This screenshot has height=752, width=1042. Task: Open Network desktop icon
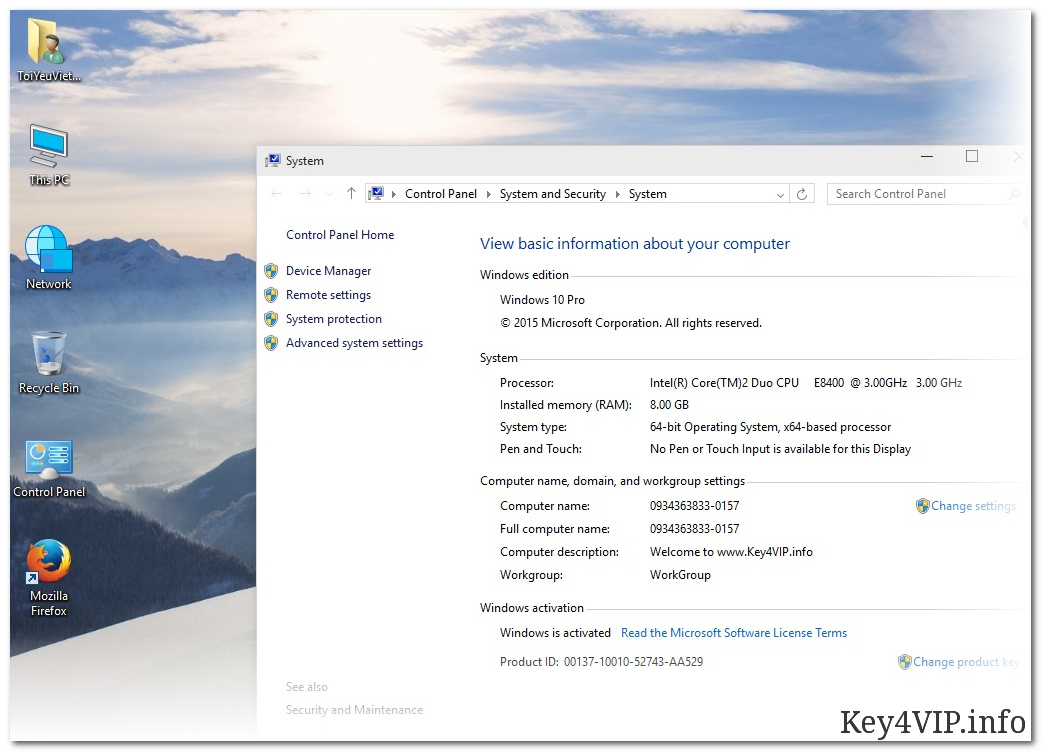tap(49, 257)
